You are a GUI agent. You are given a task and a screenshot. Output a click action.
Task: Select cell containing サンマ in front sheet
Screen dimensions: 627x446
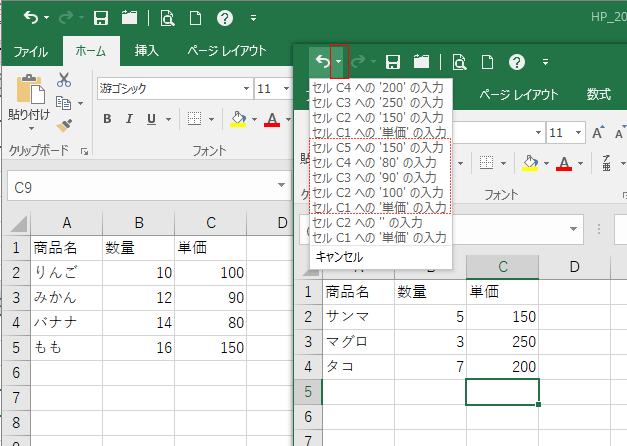coord(357,315)
